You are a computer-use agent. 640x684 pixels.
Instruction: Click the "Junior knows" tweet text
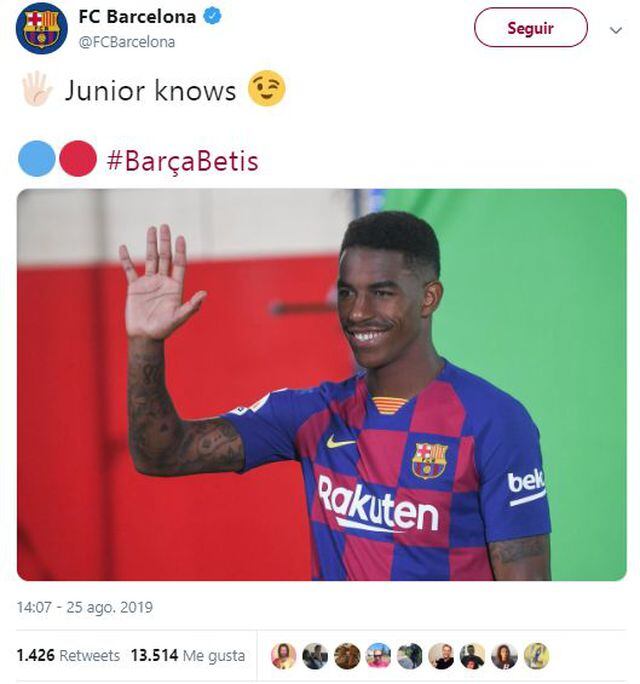pos(150,90)
